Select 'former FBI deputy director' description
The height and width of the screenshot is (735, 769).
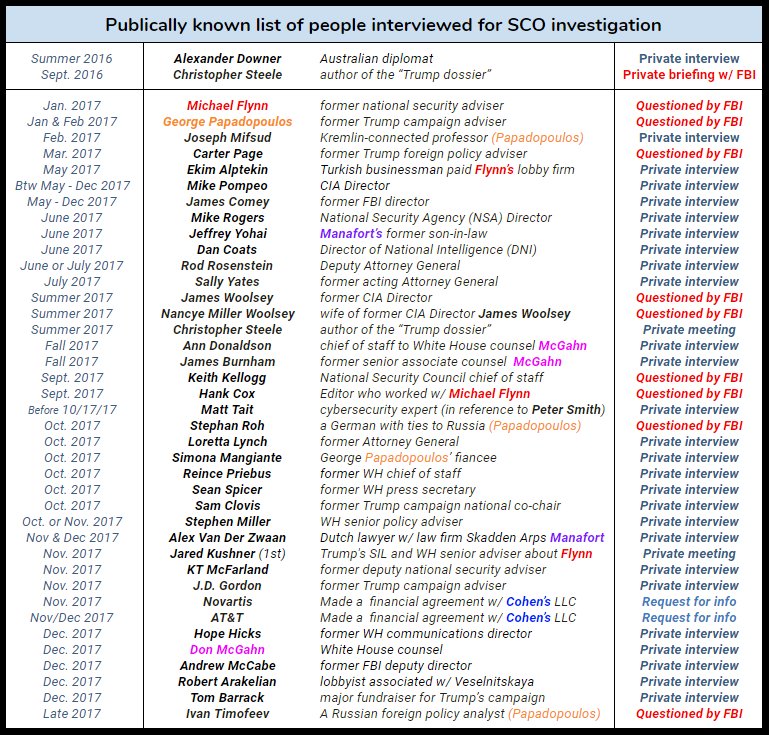pos(395,666)
